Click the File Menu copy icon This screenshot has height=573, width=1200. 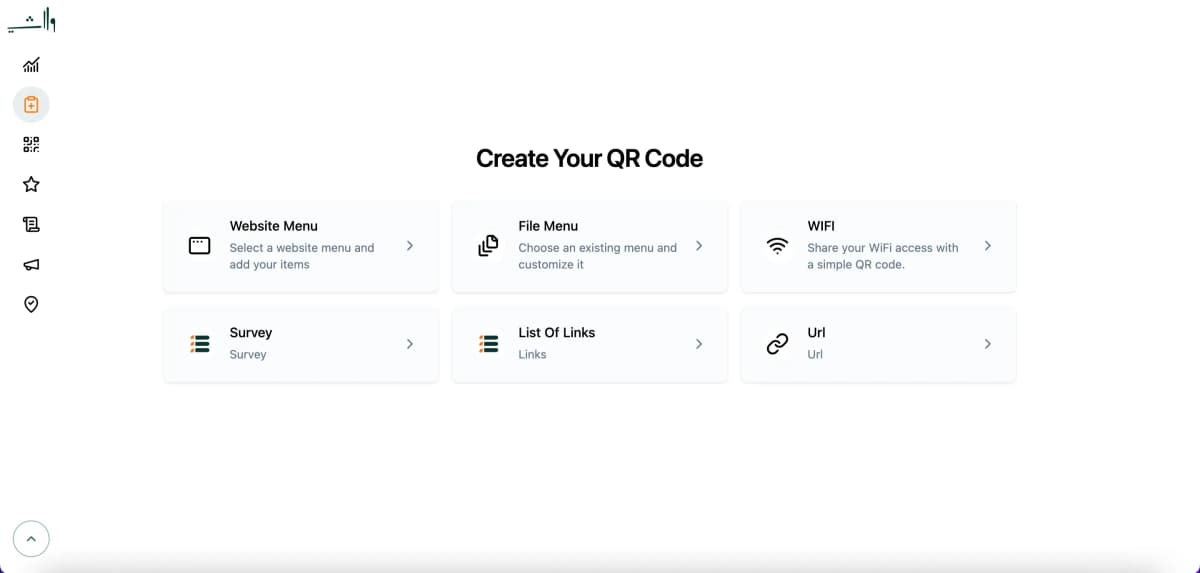pos(488,246)
